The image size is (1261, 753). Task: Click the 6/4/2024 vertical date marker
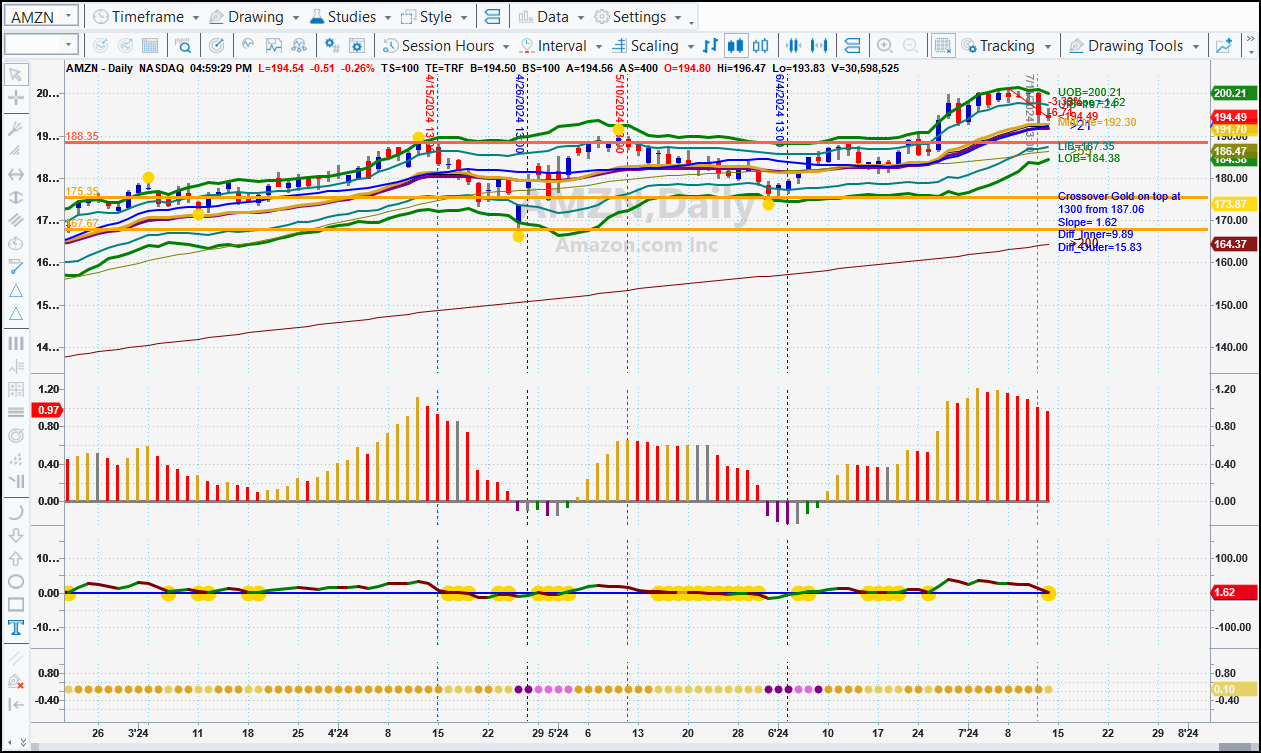click(x=778, y=111)
